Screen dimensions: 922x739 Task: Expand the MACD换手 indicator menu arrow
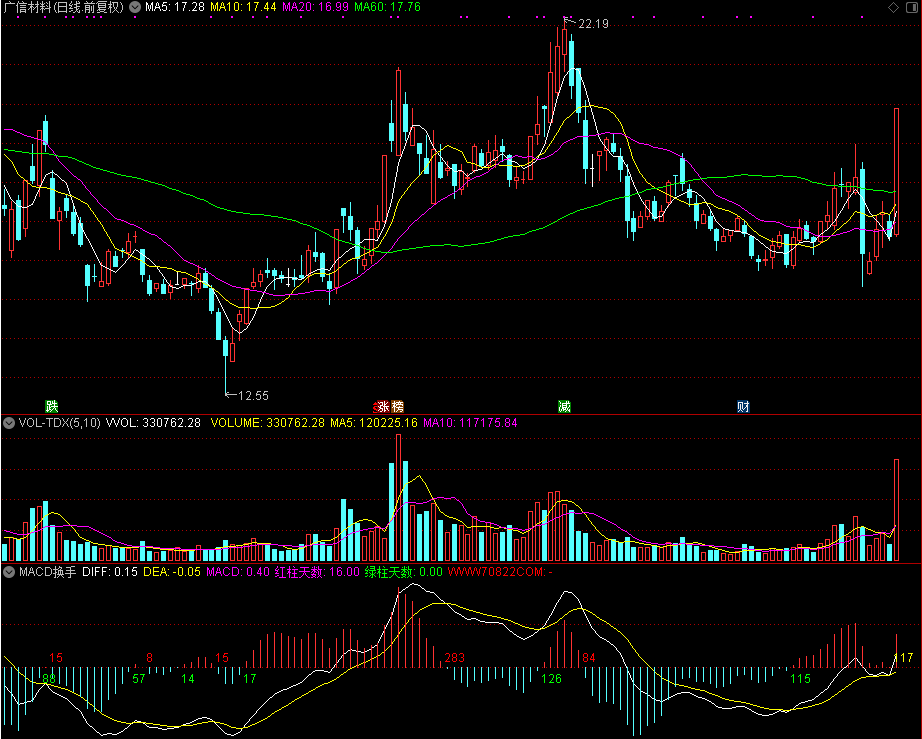click(x=9, y=572)
